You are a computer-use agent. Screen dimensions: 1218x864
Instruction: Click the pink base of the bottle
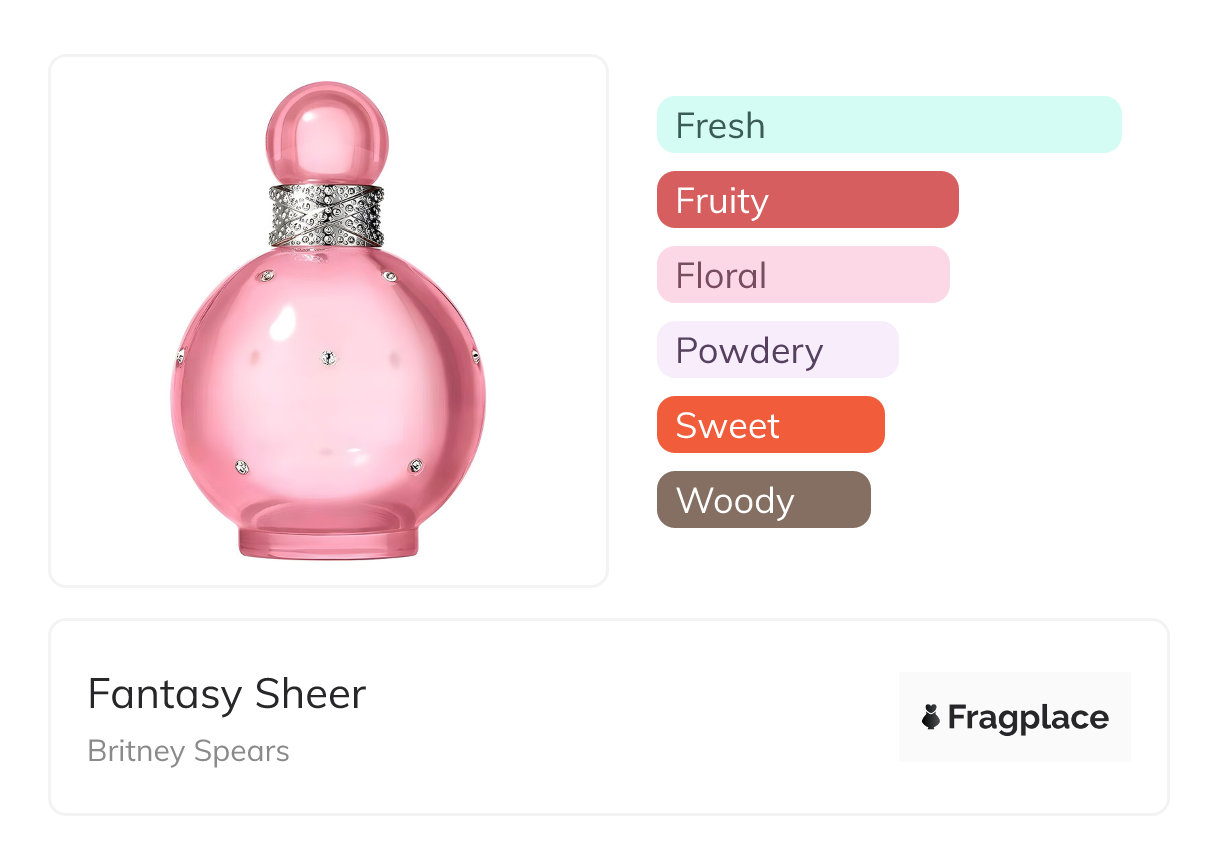(327, 538)
